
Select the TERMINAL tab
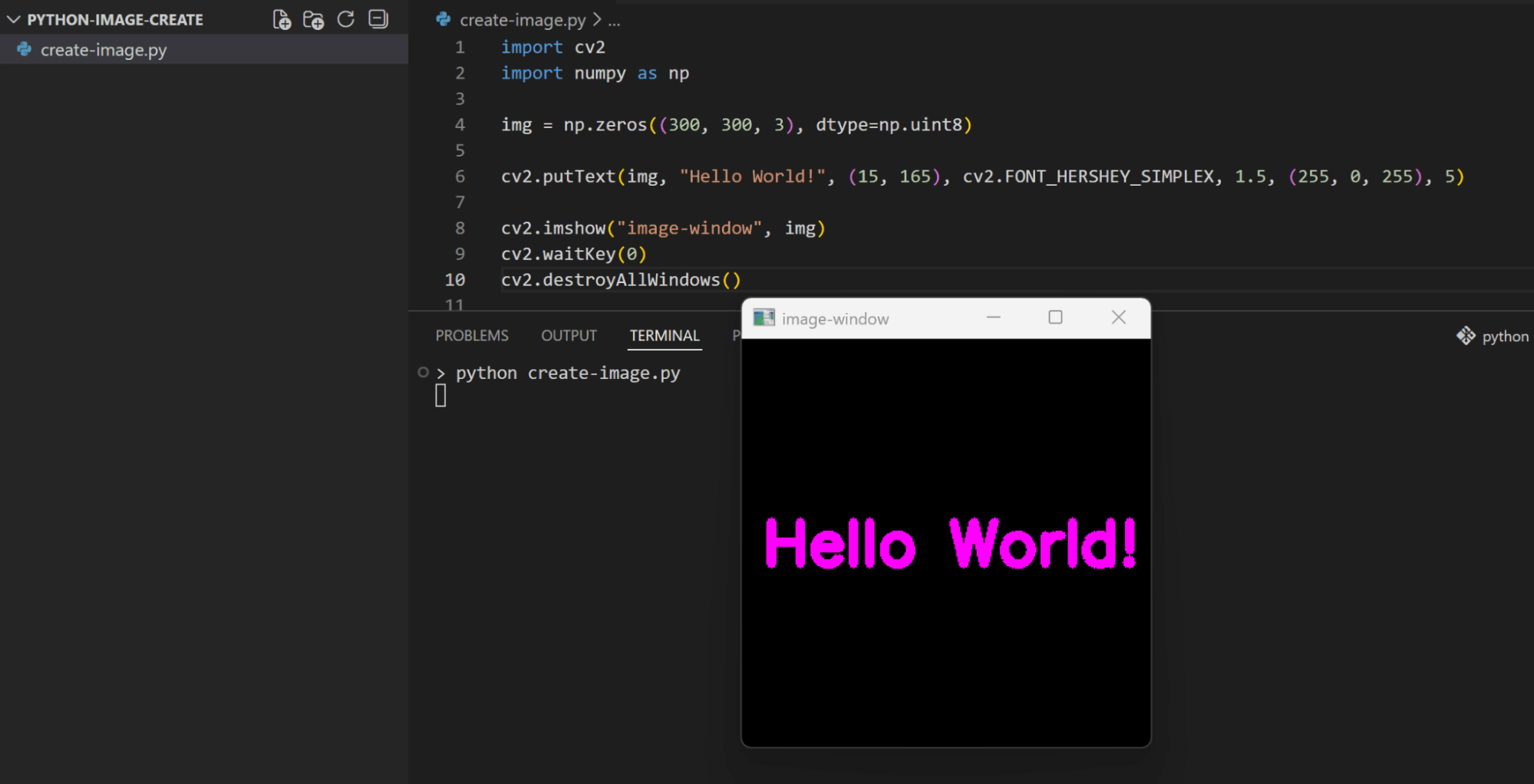pos(664,336)
